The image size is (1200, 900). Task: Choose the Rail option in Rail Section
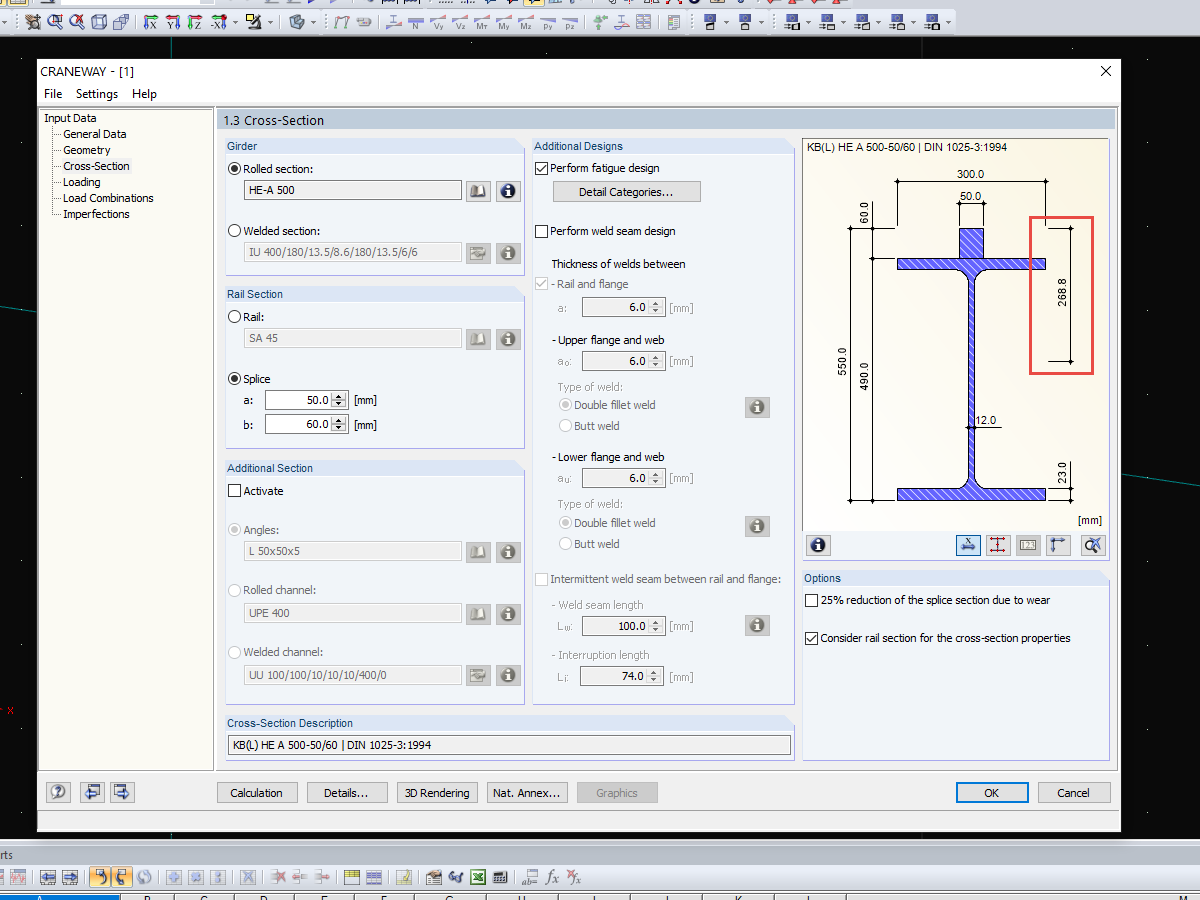[234, 316]
